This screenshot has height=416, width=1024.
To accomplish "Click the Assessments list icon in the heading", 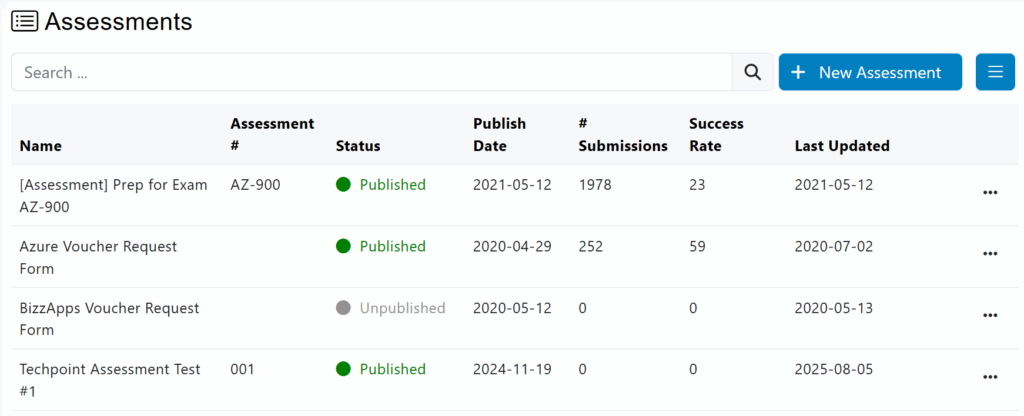I will [x=25, y=21].
